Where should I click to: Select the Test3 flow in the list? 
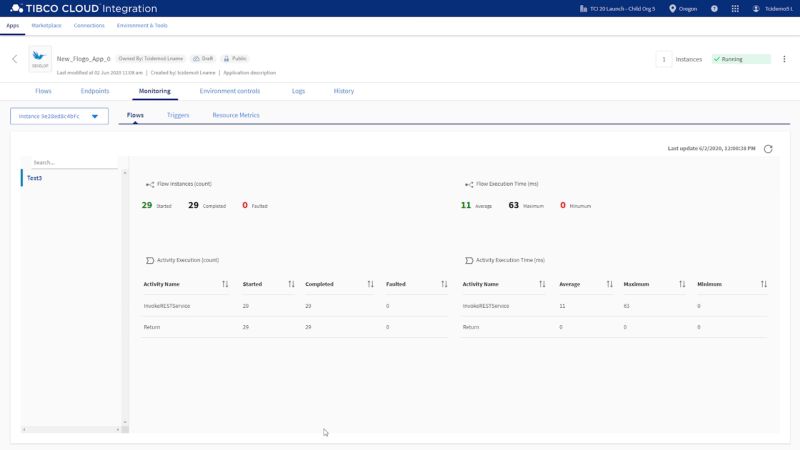pos(35,177)
